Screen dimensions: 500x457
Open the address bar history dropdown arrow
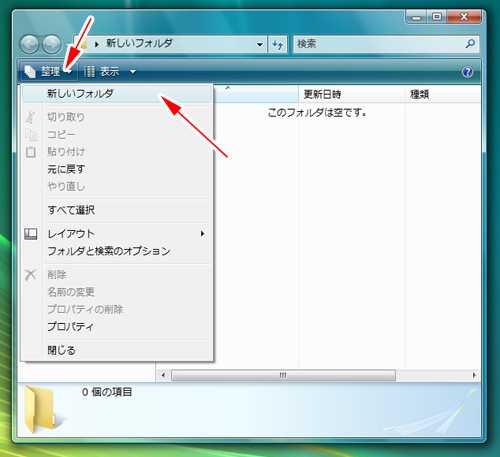tap(260, 44)
